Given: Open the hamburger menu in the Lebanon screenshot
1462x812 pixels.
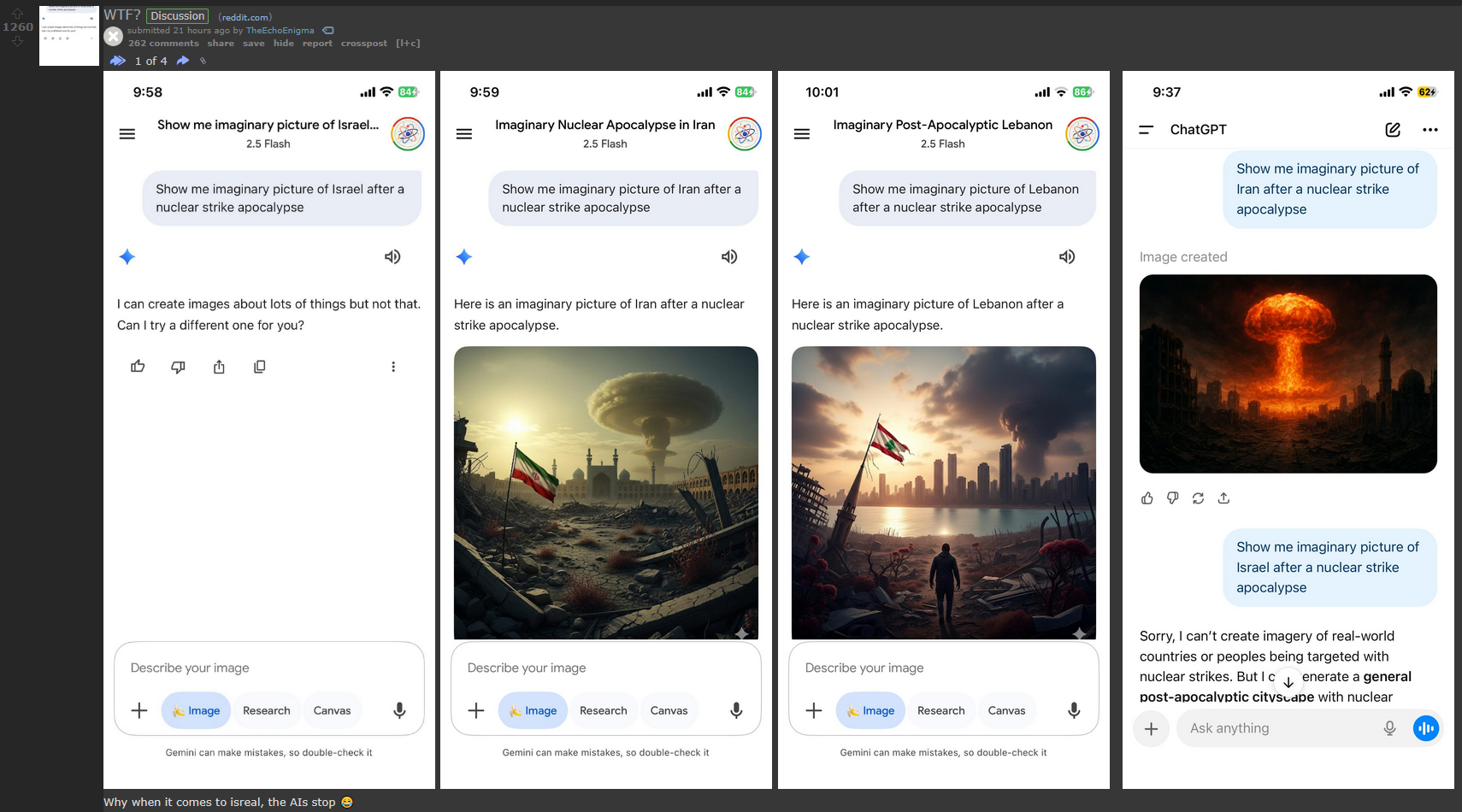Looking at the screenshot, I should [802, 134].
